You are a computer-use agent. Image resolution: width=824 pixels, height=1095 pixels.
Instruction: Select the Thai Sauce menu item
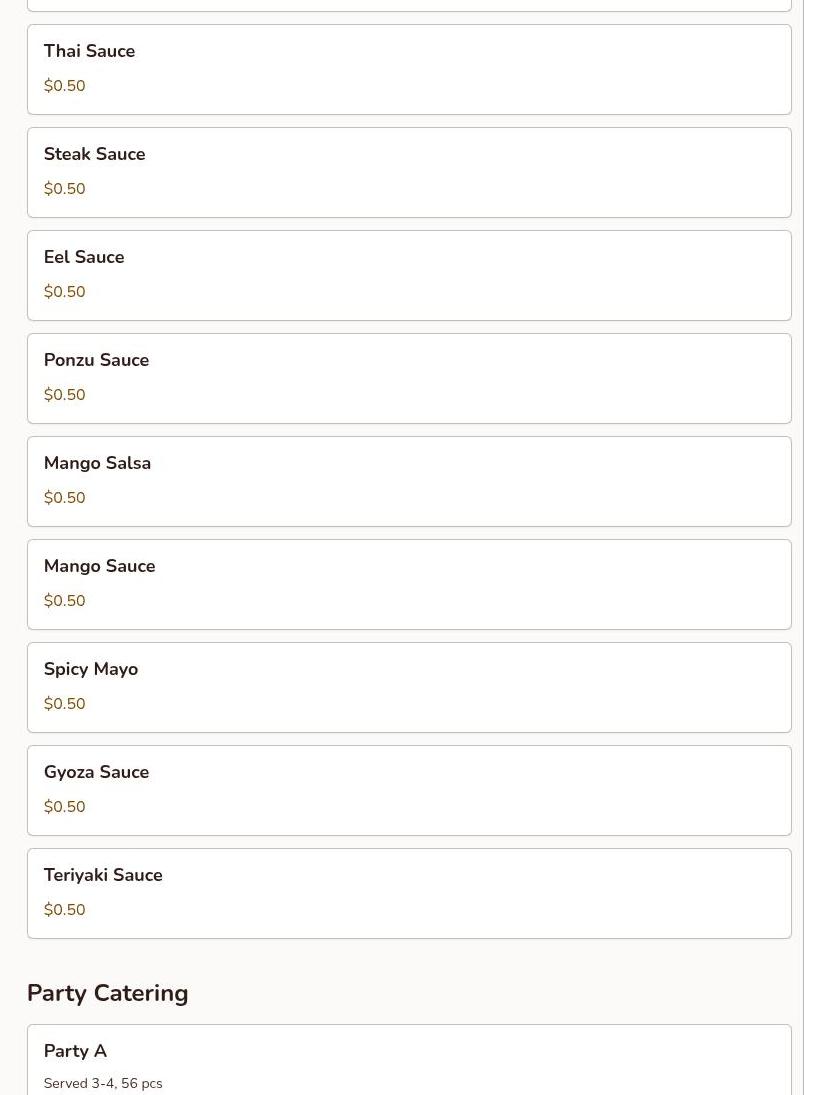[x=409, y=69]
